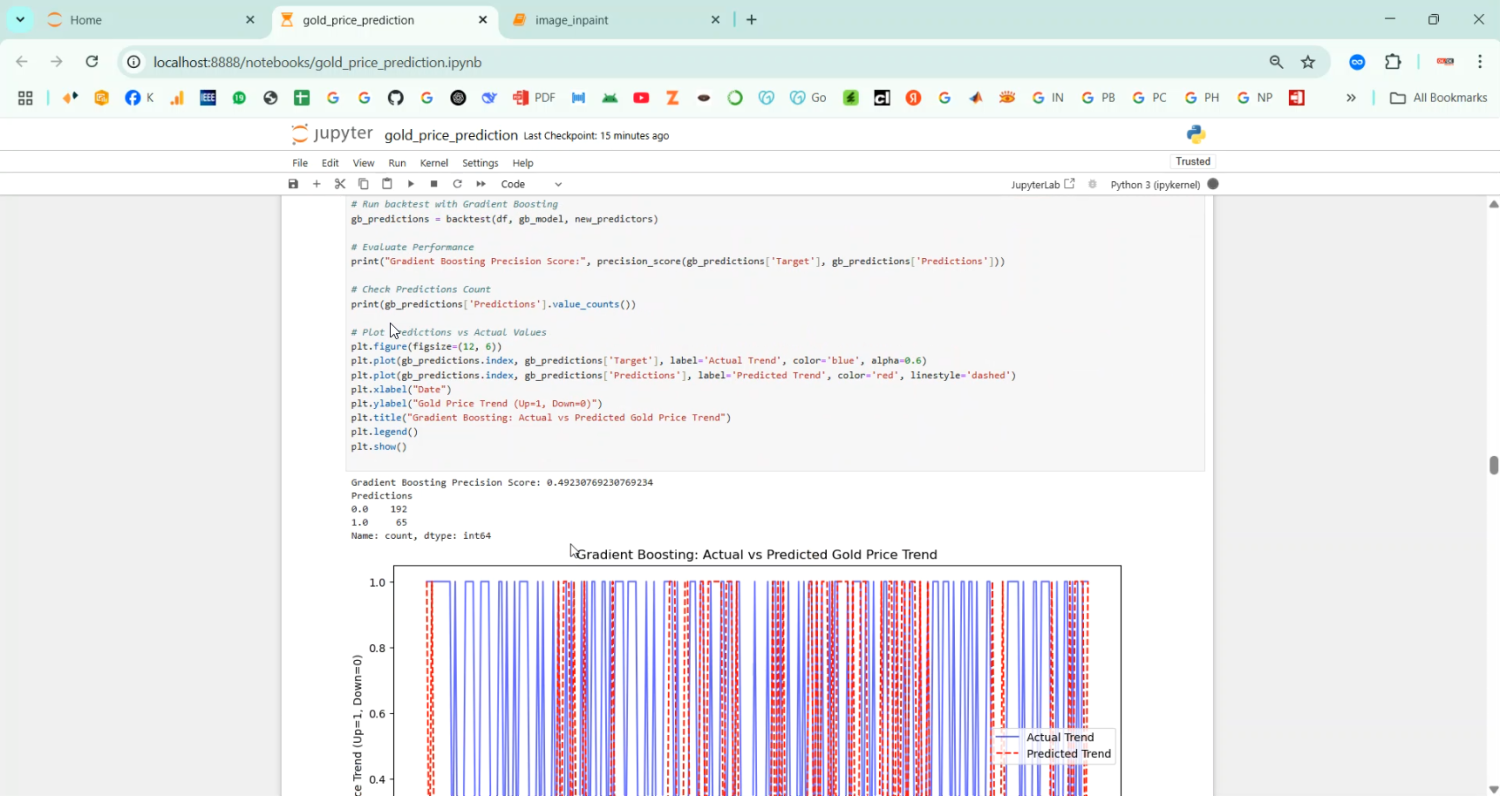Restart the kernel using the refresh icon
This screenshot has height=796, width=1500.
point(457,184)
